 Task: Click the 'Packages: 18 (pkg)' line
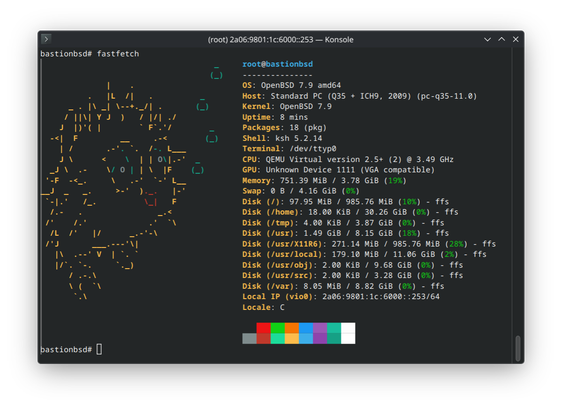coord(284,128)
